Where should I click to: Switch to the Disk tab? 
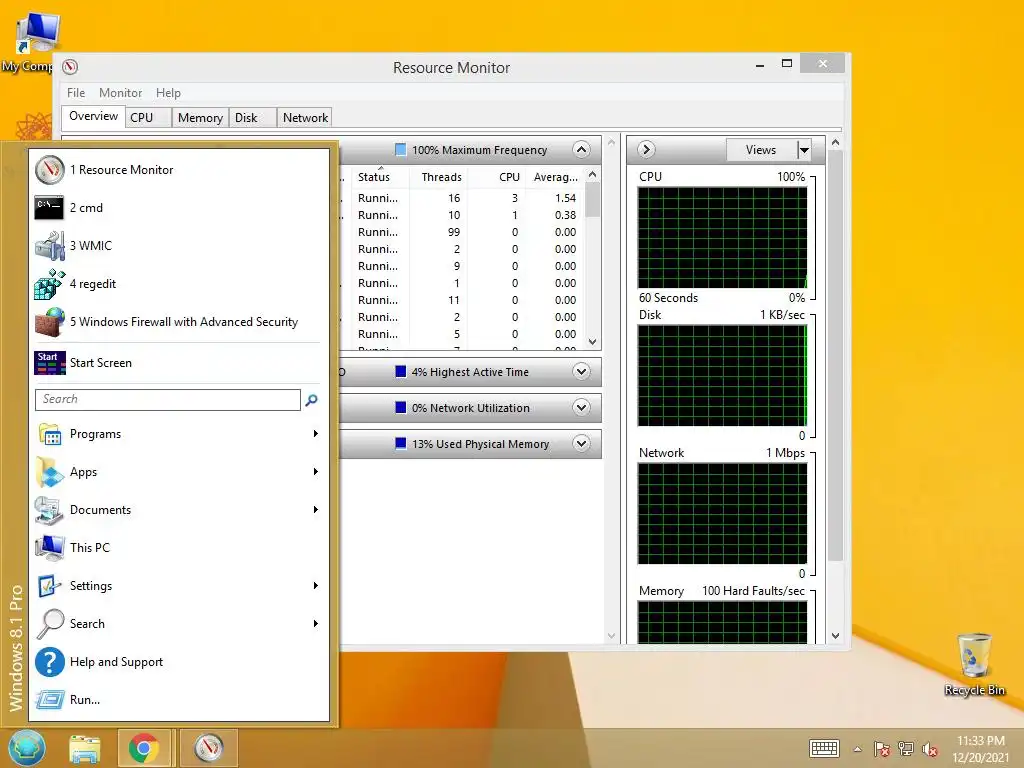click(253, 118)
